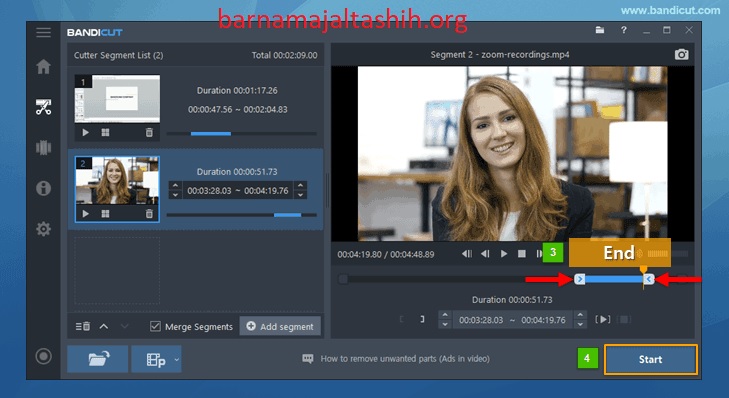This screenshot has height=398, width=729.
Task: Click the 00:03:28.03 start field in segment 2 row
Action: pos(209,191)
